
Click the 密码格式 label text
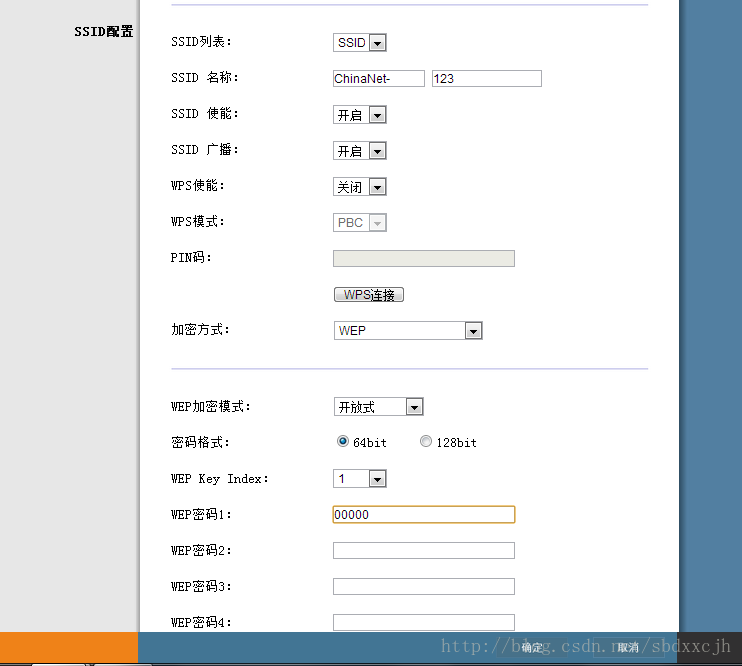[200, 442]
